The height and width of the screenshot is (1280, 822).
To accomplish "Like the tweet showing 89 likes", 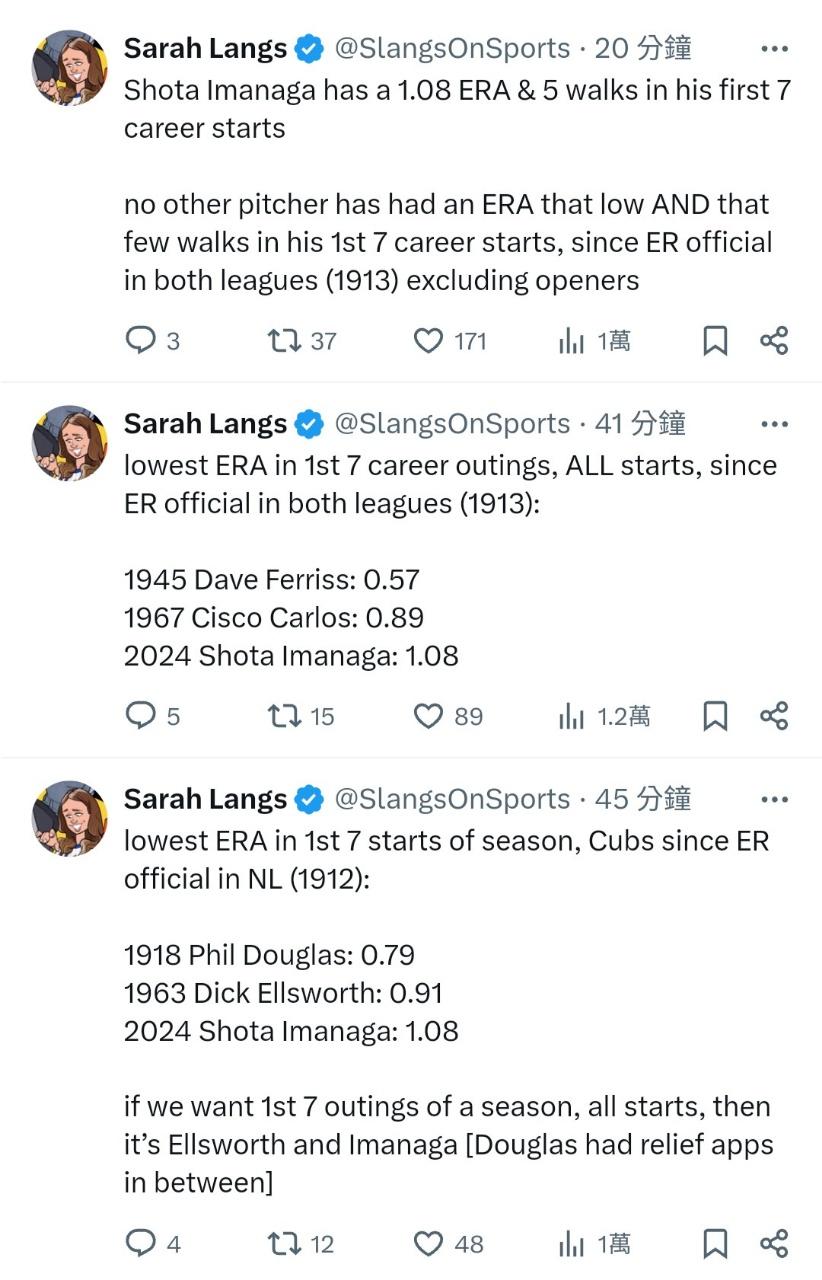I will (x=428, y=716).
